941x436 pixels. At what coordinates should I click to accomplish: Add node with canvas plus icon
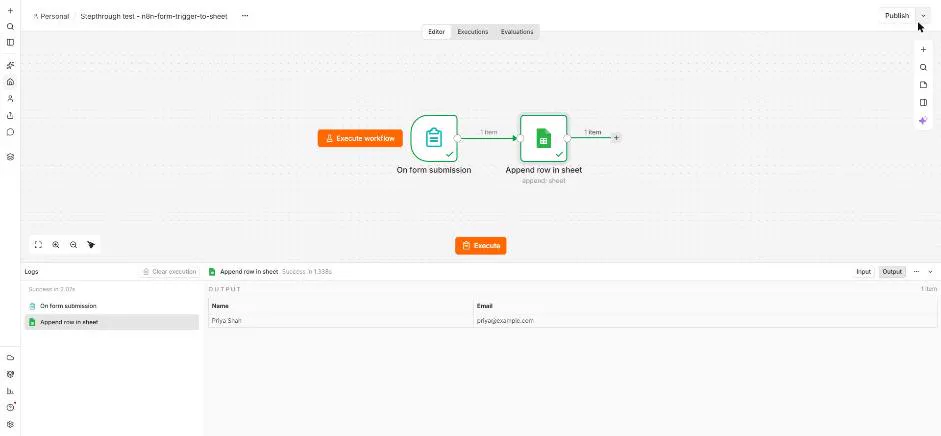coord(924,50)
